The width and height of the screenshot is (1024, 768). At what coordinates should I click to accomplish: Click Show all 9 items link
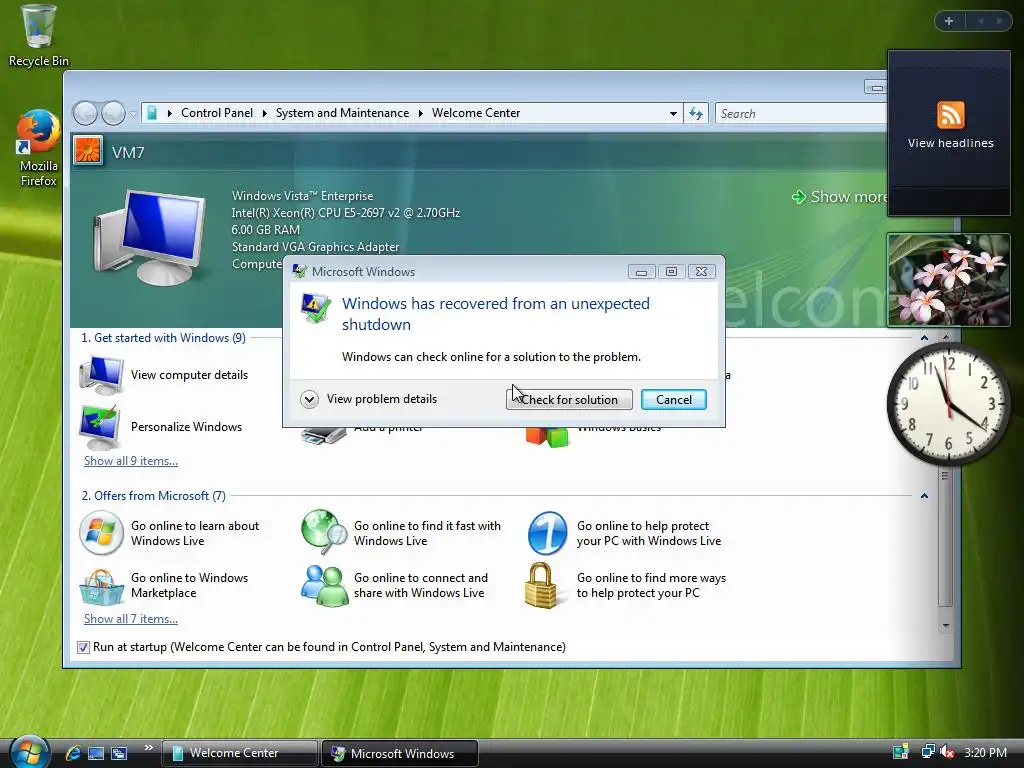(x=131, y=461)
